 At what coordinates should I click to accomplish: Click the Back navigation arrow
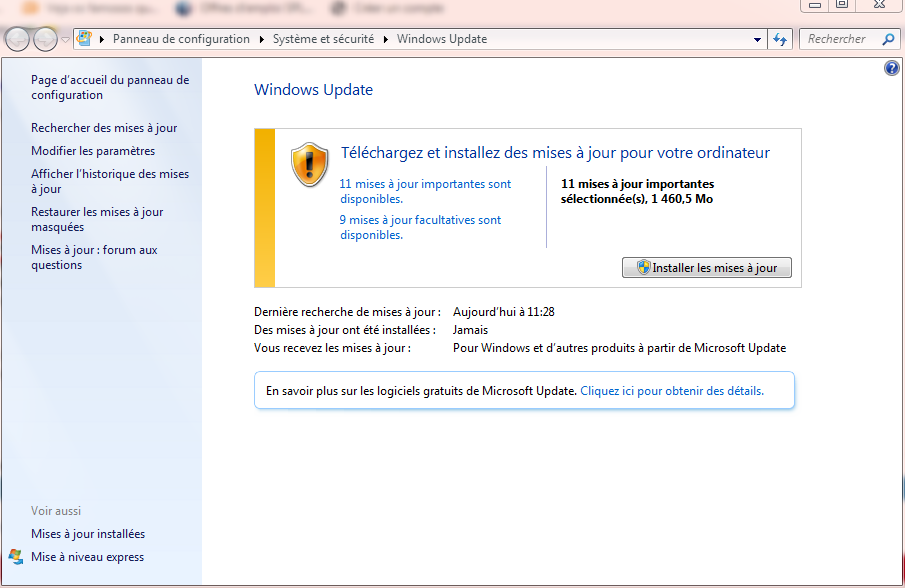tap(17, 40)
